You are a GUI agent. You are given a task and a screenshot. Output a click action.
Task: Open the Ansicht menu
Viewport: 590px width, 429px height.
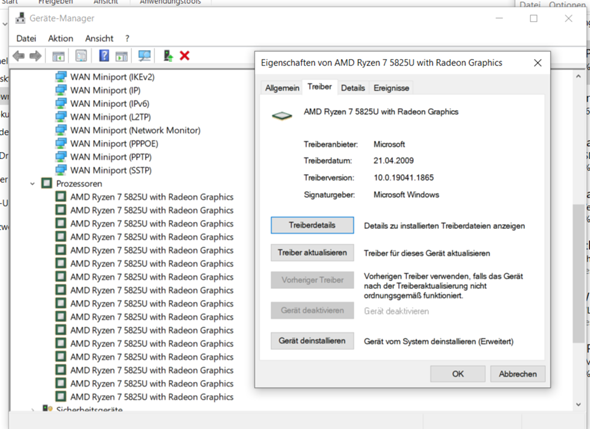(x=99, y=38)
